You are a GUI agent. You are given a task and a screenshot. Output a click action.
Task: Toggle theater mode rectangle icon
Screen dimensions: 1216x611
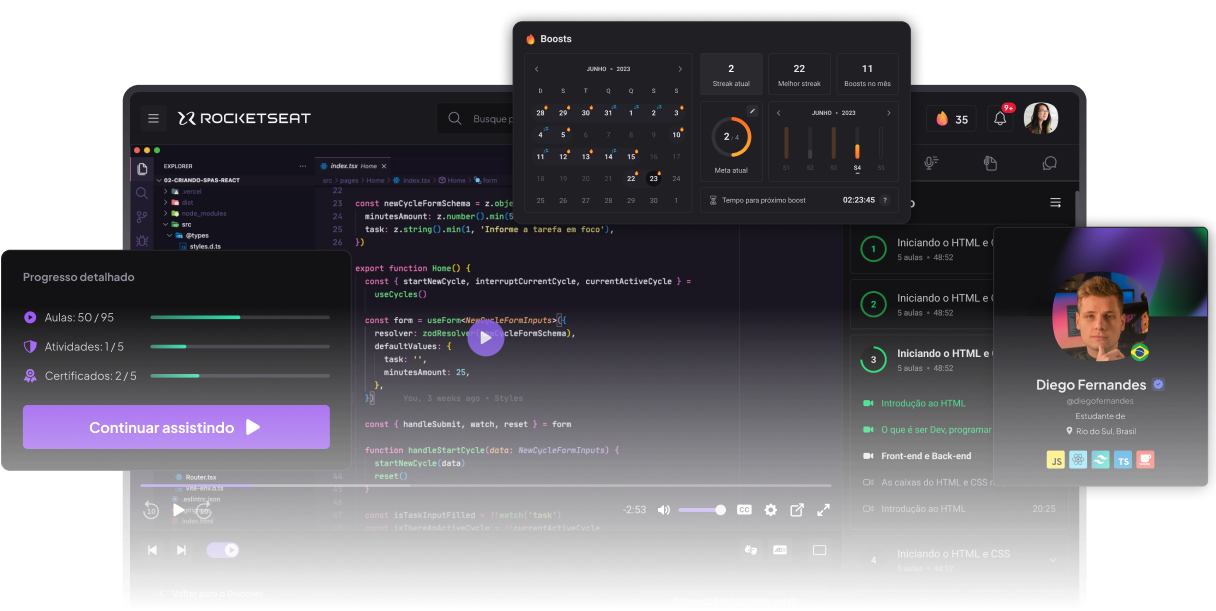819,550
